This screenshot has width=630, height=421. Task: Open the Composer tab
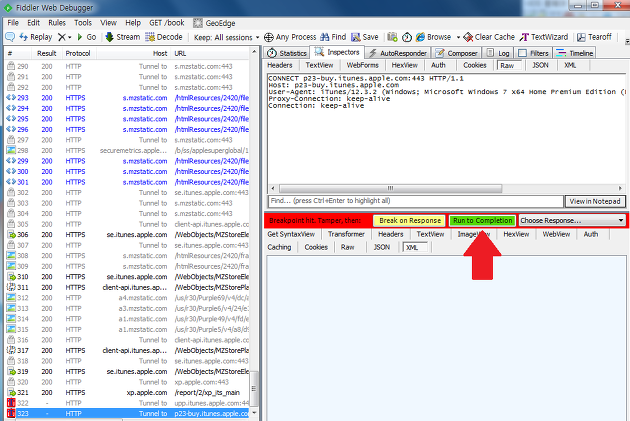(x=457, y=53)
